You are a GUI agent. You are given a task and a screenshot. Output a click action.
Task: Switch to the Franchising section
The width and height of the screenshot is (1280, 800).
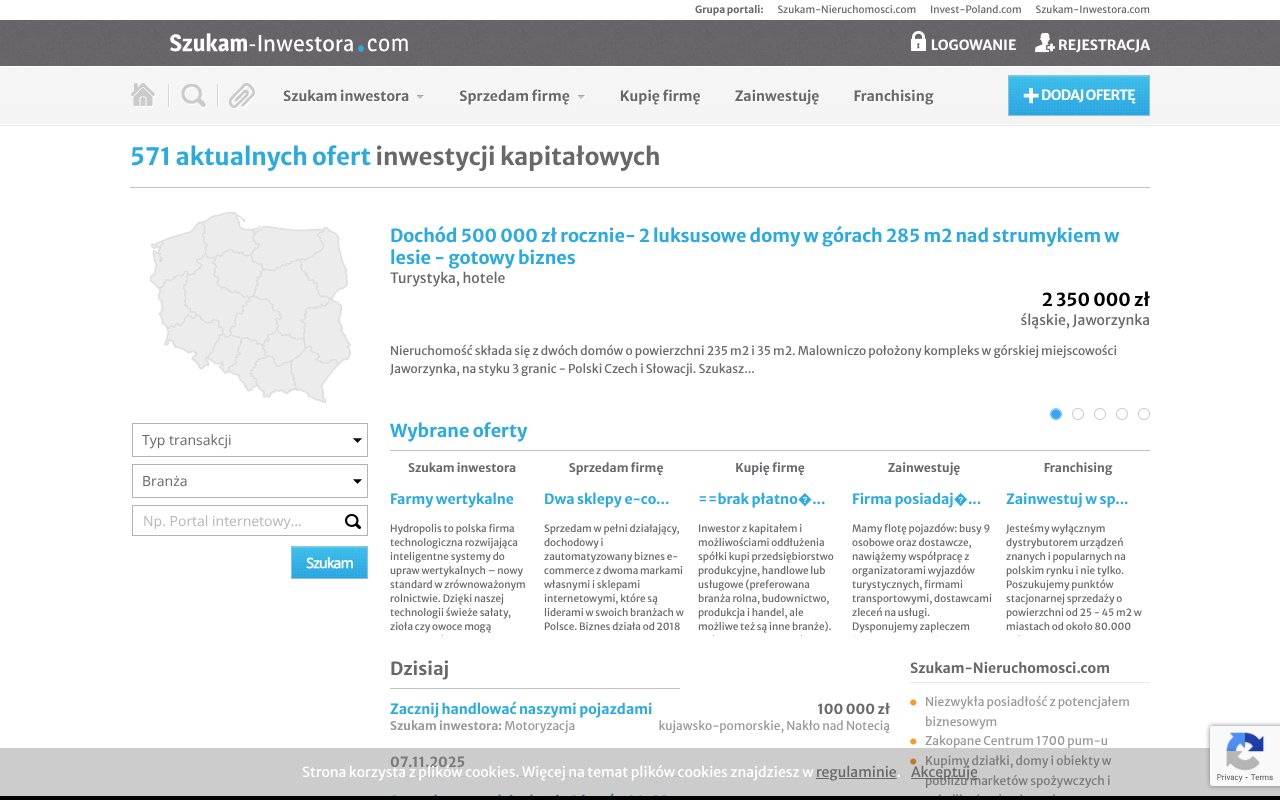click(x=893, y=96)
